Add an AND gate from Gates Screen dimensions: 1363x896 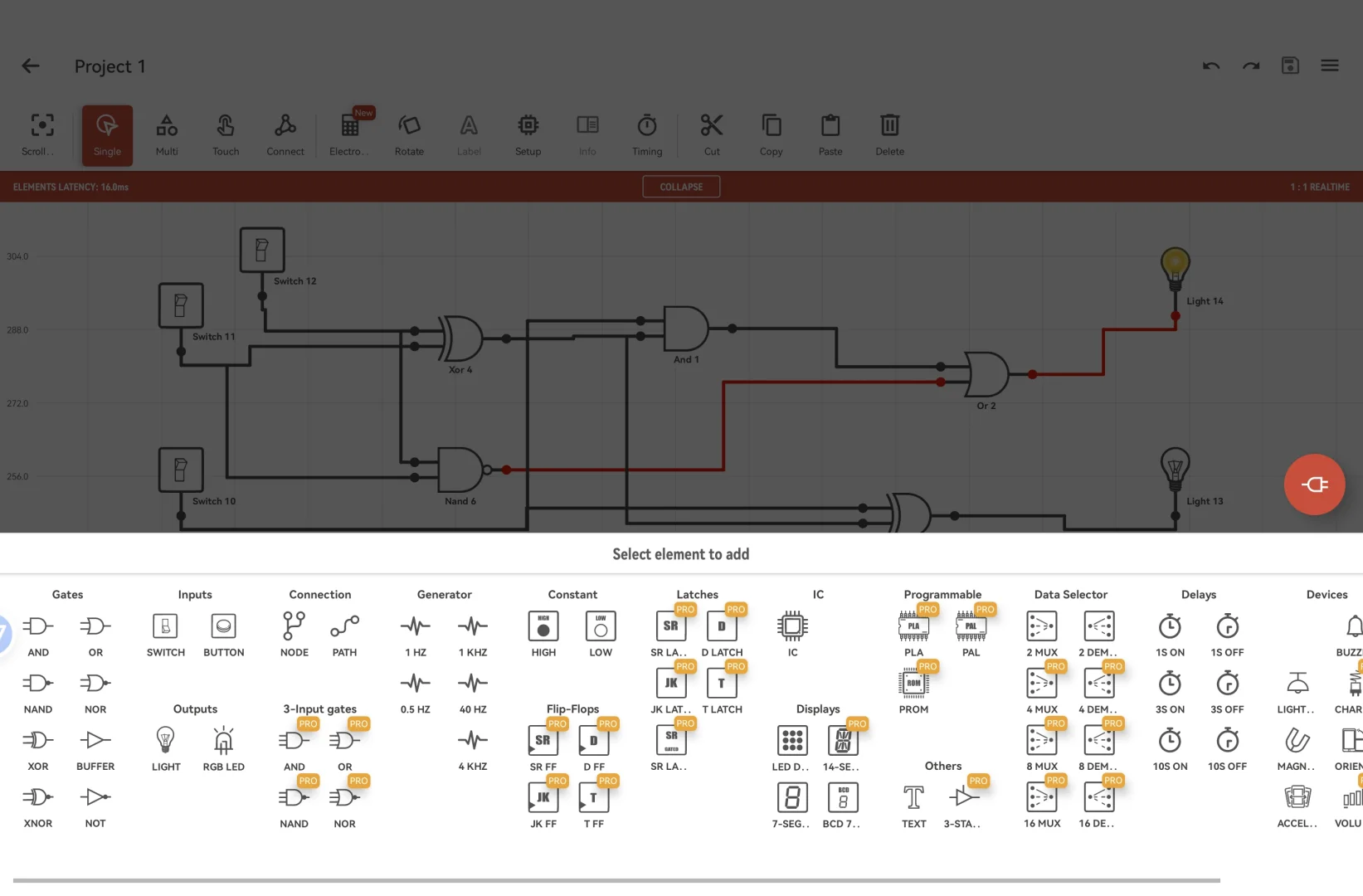point(38,635)
